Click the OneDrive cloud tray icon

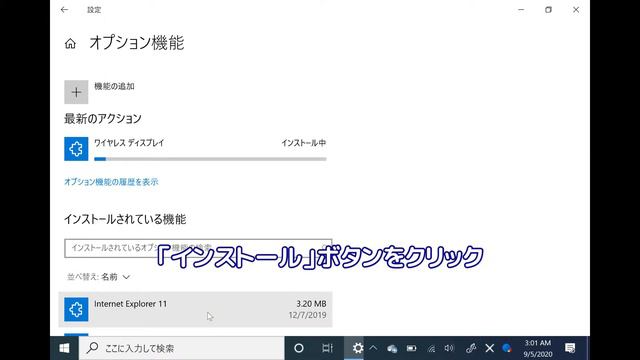pyautogui.click(x=392, y=349)
